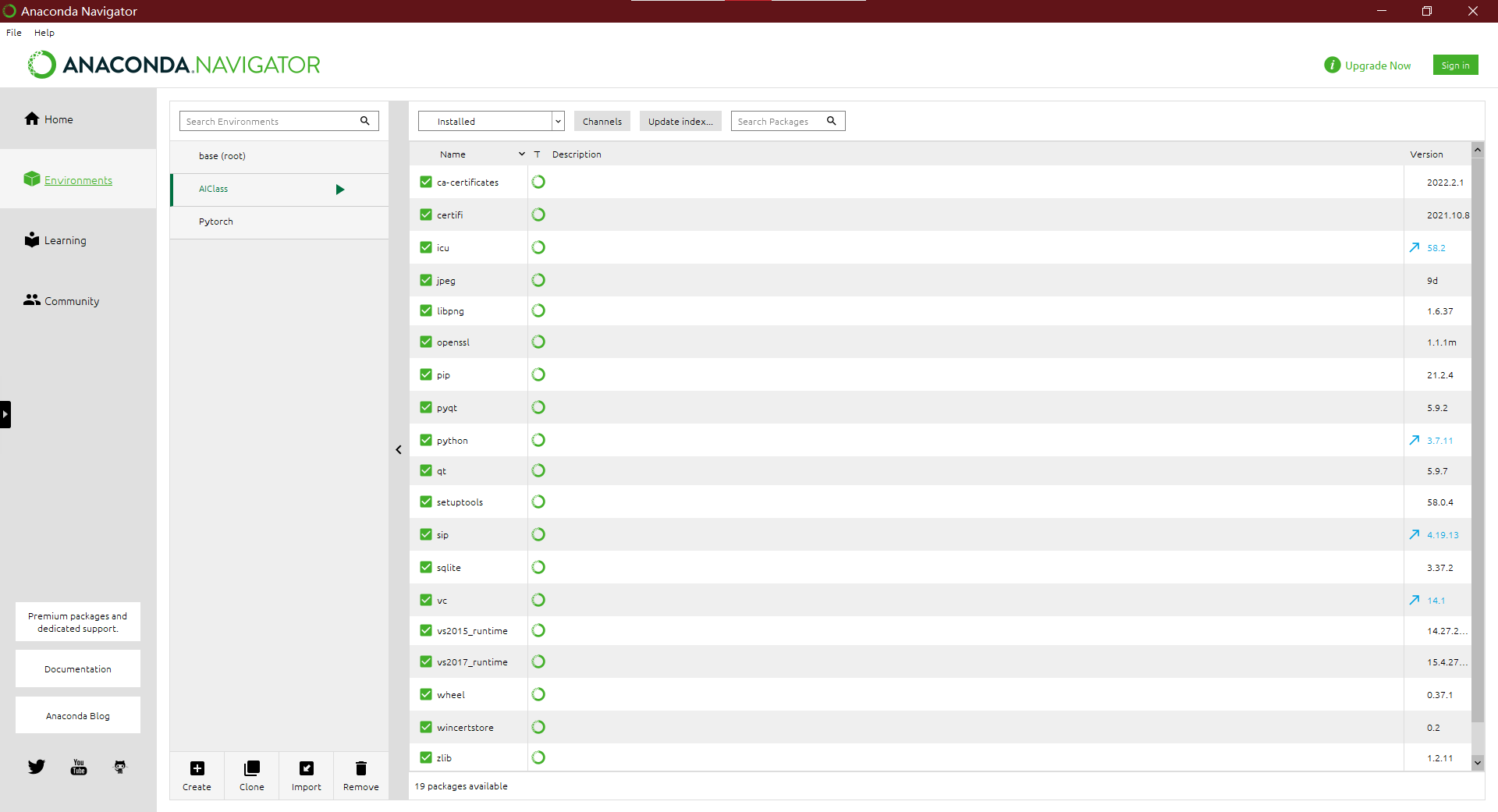Open the File menu
Image resolution: width=1498 pixels, height=812 pixels.
click(14, 33)
